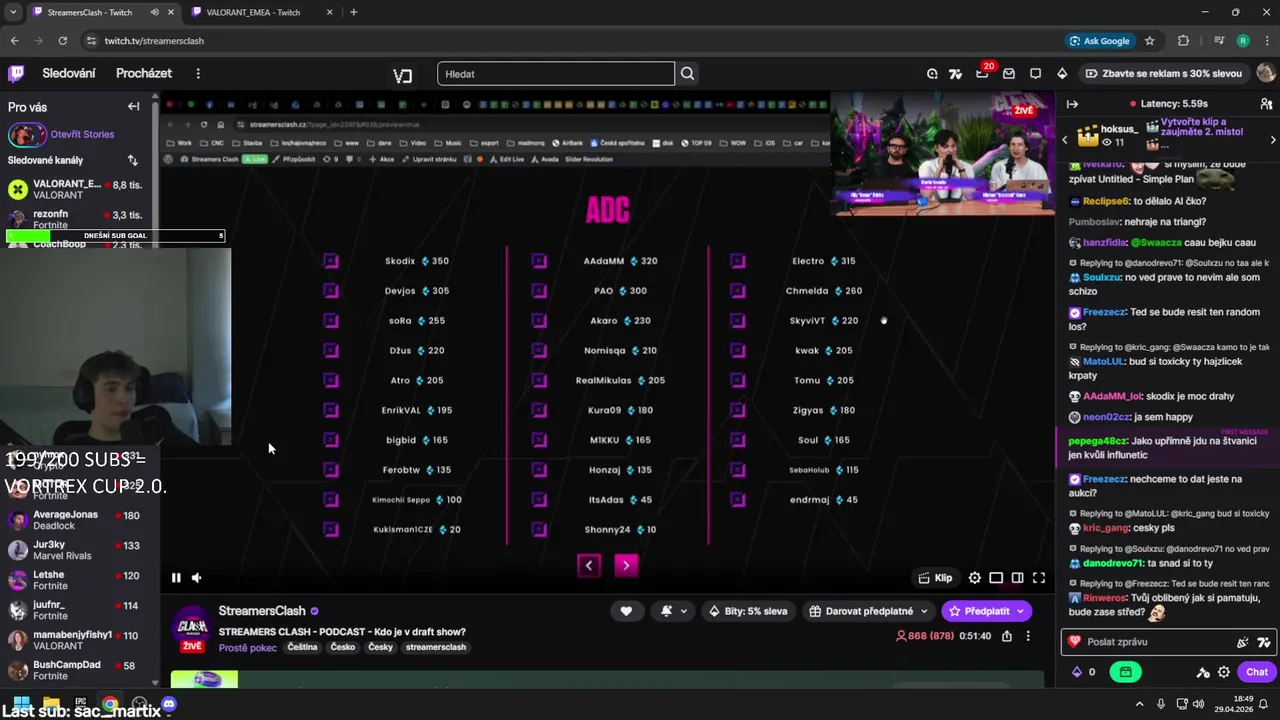This screenshot has width=1280, height=720.
Task: Click the Bity: 5% sleva button
Action: point(748,611)
